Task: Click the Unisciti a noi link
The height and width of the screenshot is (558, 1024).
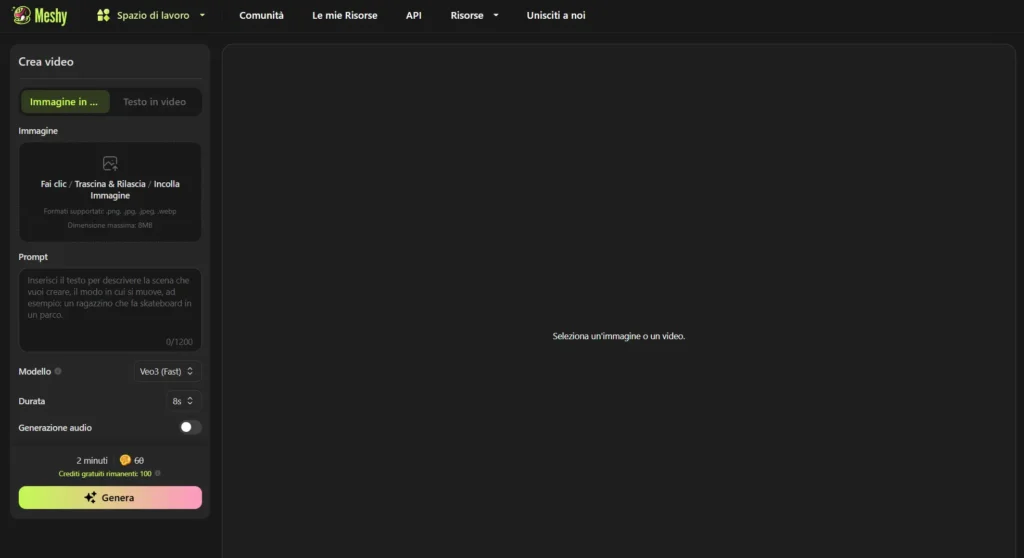Action: coord(555,16)
